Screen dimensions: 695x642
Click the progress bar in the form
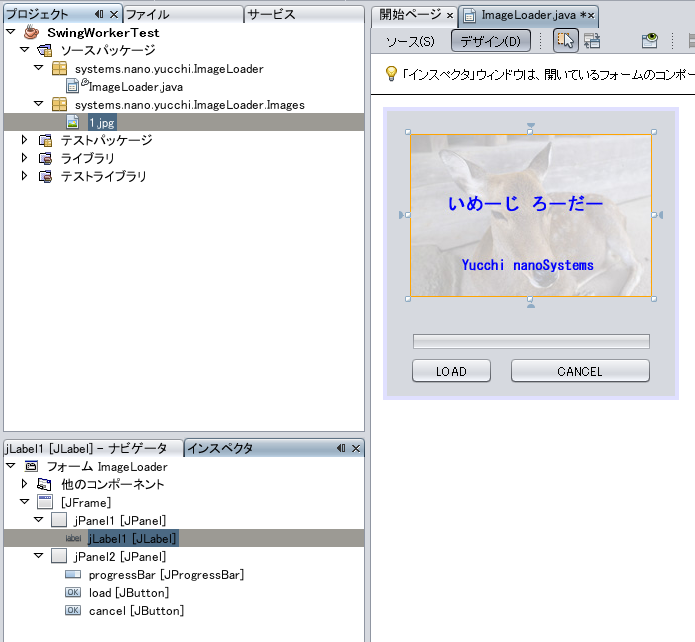(x=531, y=341)
